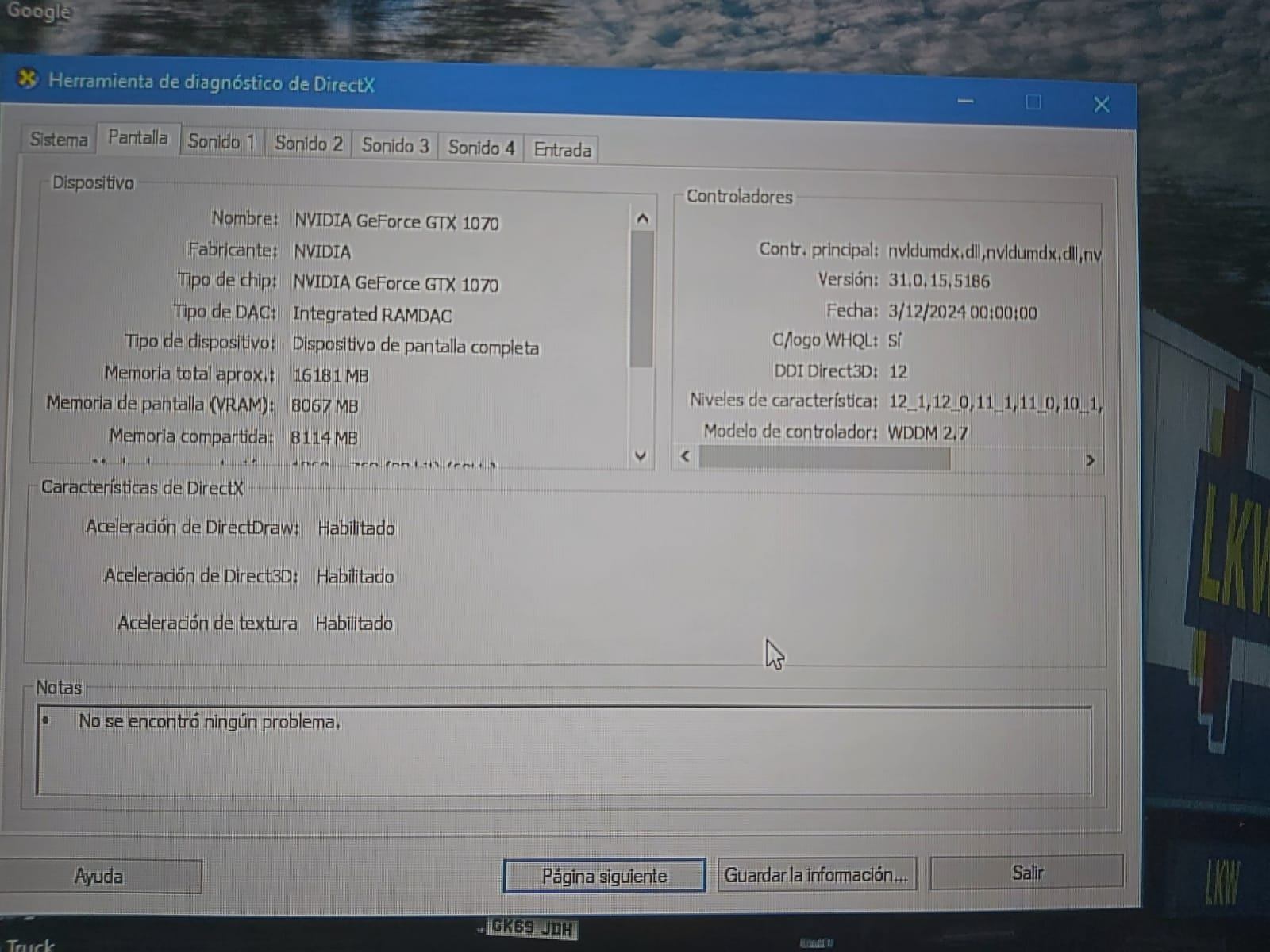The height and width of the screenshot is (952, 1270).
Task: Click the text Integrated RAMDAC
Action: pyautogui.click(x=371, y=315)
